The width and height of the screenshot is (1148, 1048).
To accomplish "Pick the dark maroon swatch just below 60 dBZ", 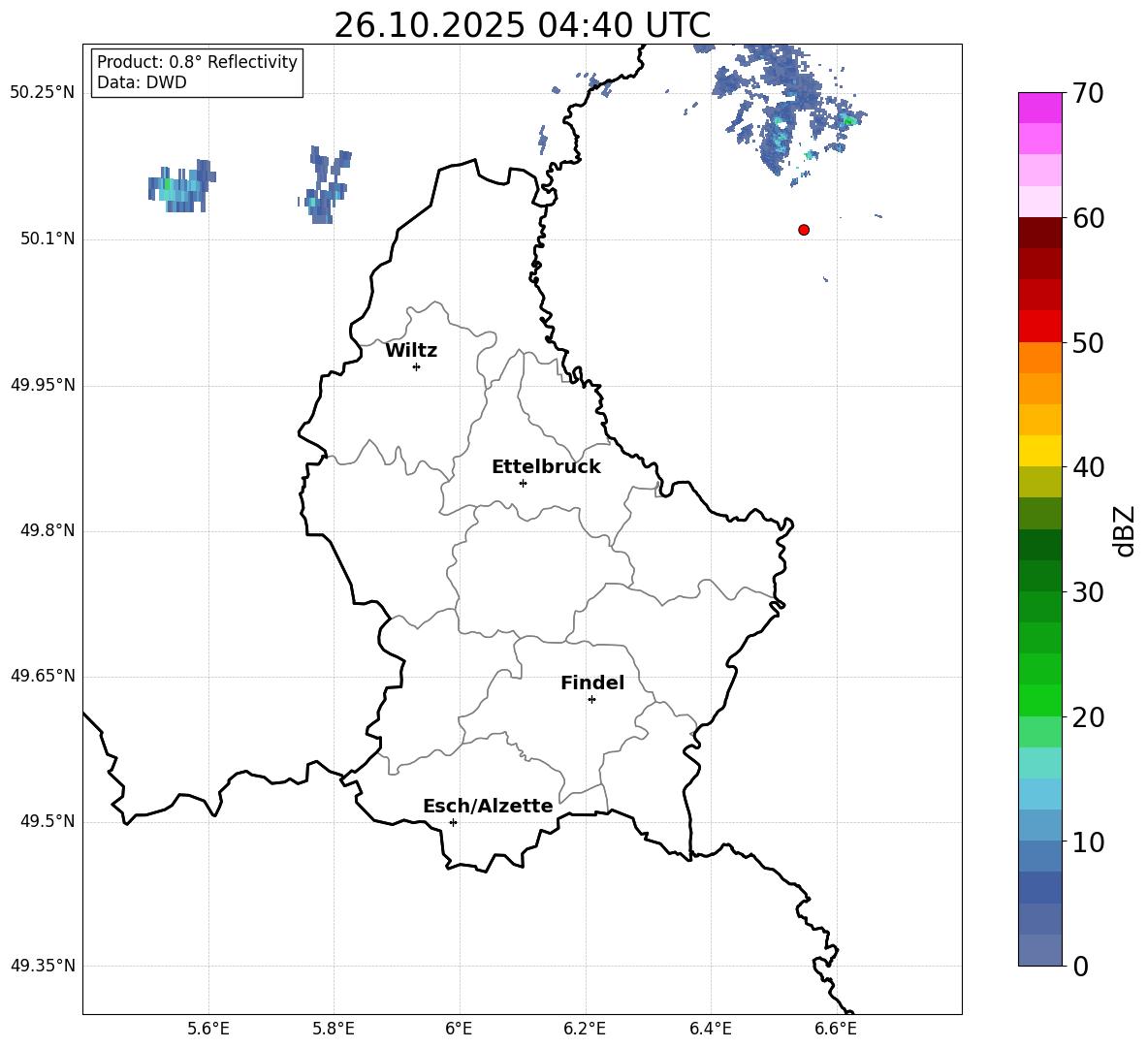I will coord(1039,233).
